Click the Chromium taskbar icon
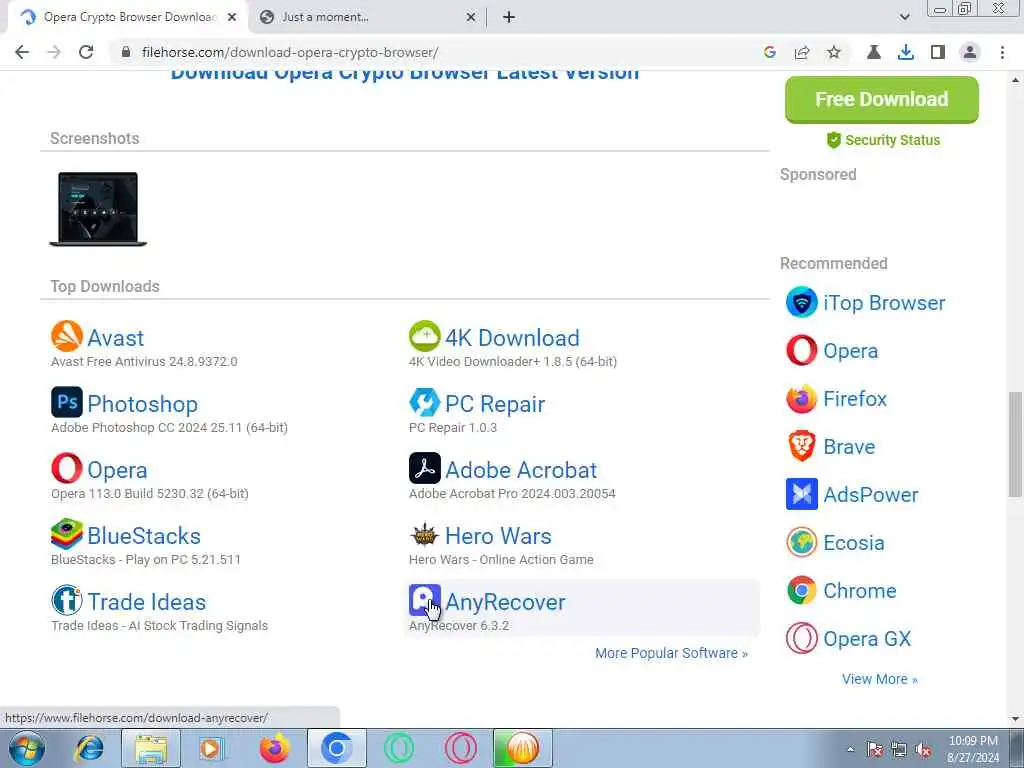The image size is (1024, 768). 336,748
